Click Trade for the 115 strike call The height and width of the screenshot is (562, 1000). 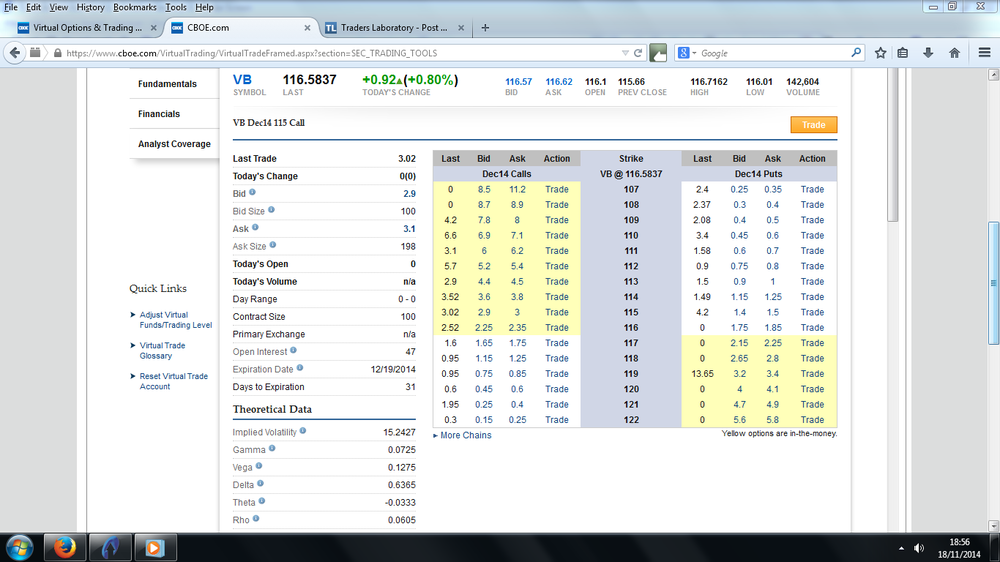pyautogui.click(x=557, y=312)
